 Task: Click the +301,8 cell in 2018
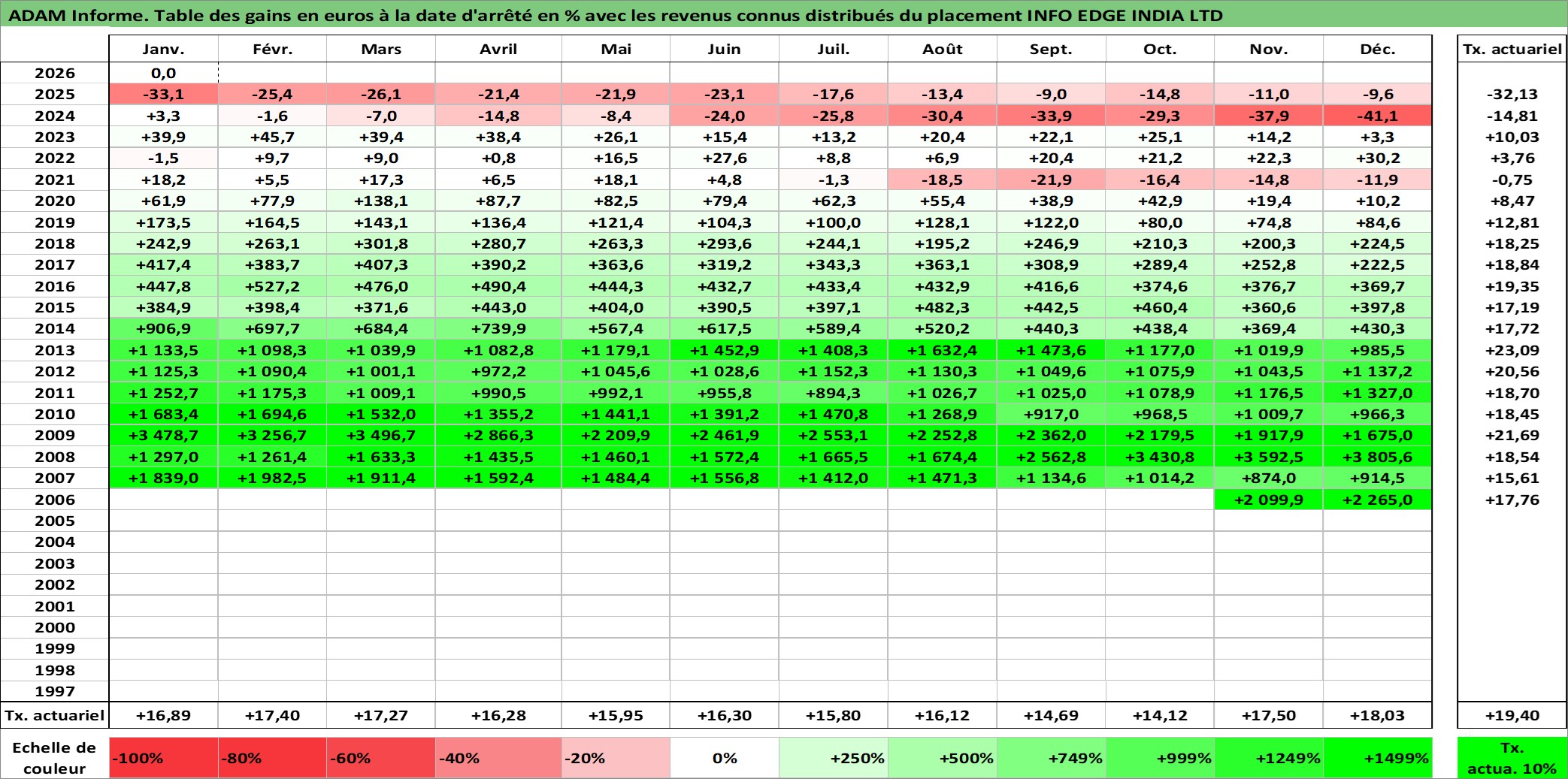[x=381, y=243]
